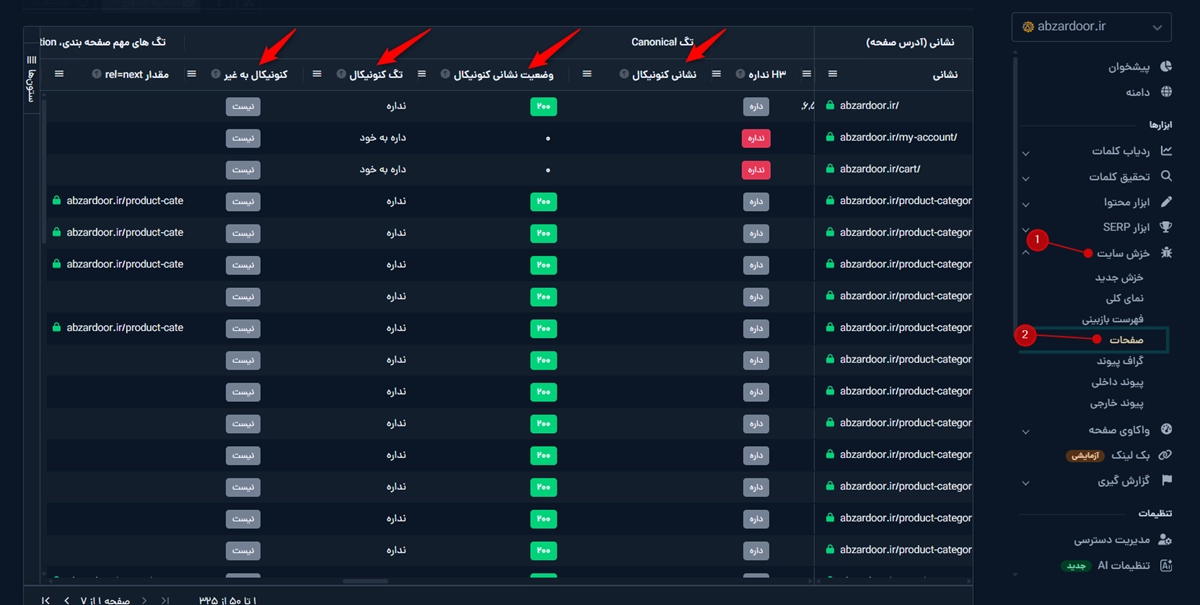This screenshot has width=1200, height=605.
Task: Open column menu for تگ کنونیکال
Action: coord(318,74)
